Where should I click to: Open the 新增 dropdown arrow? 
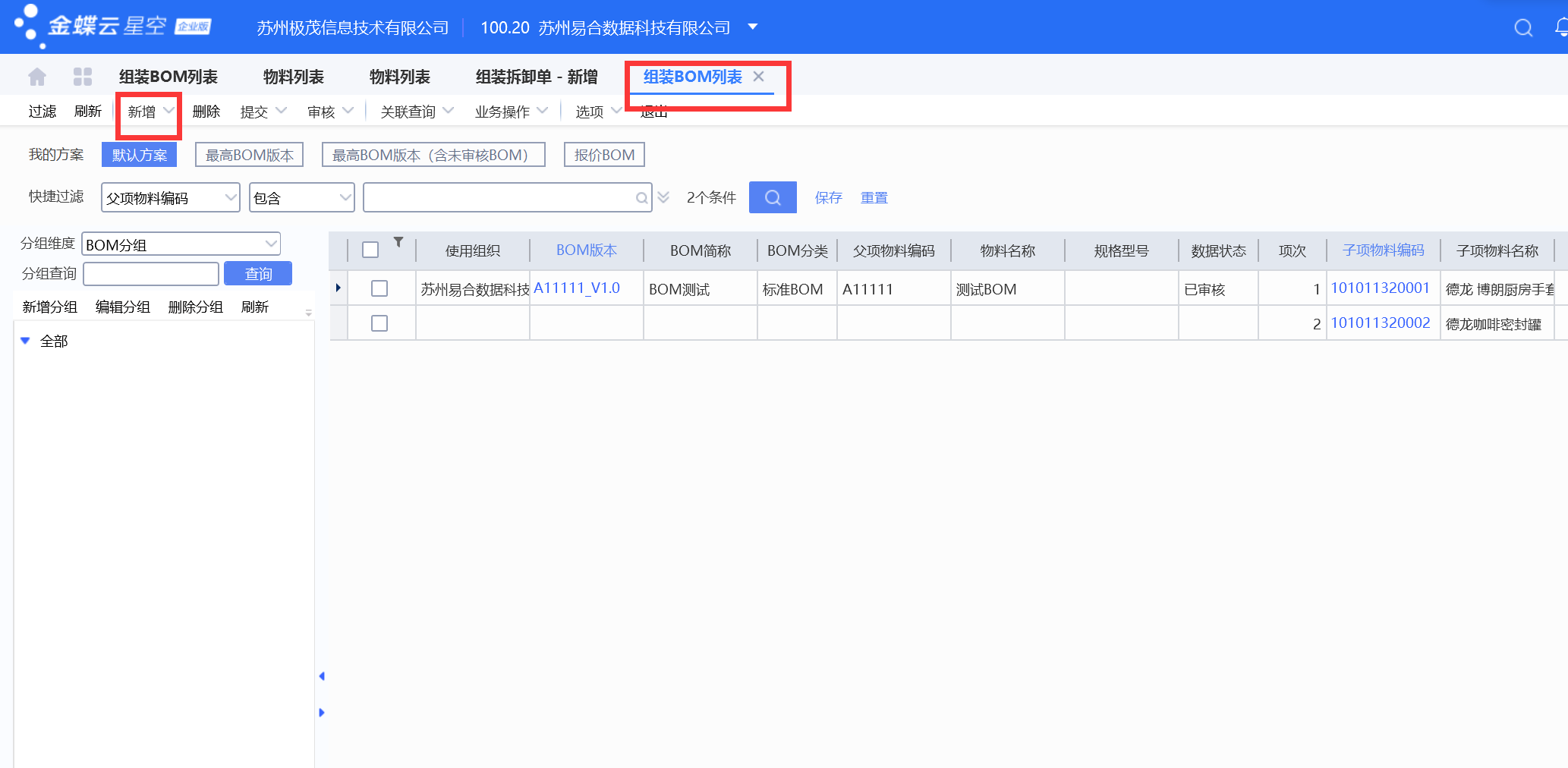coord(168,111)
